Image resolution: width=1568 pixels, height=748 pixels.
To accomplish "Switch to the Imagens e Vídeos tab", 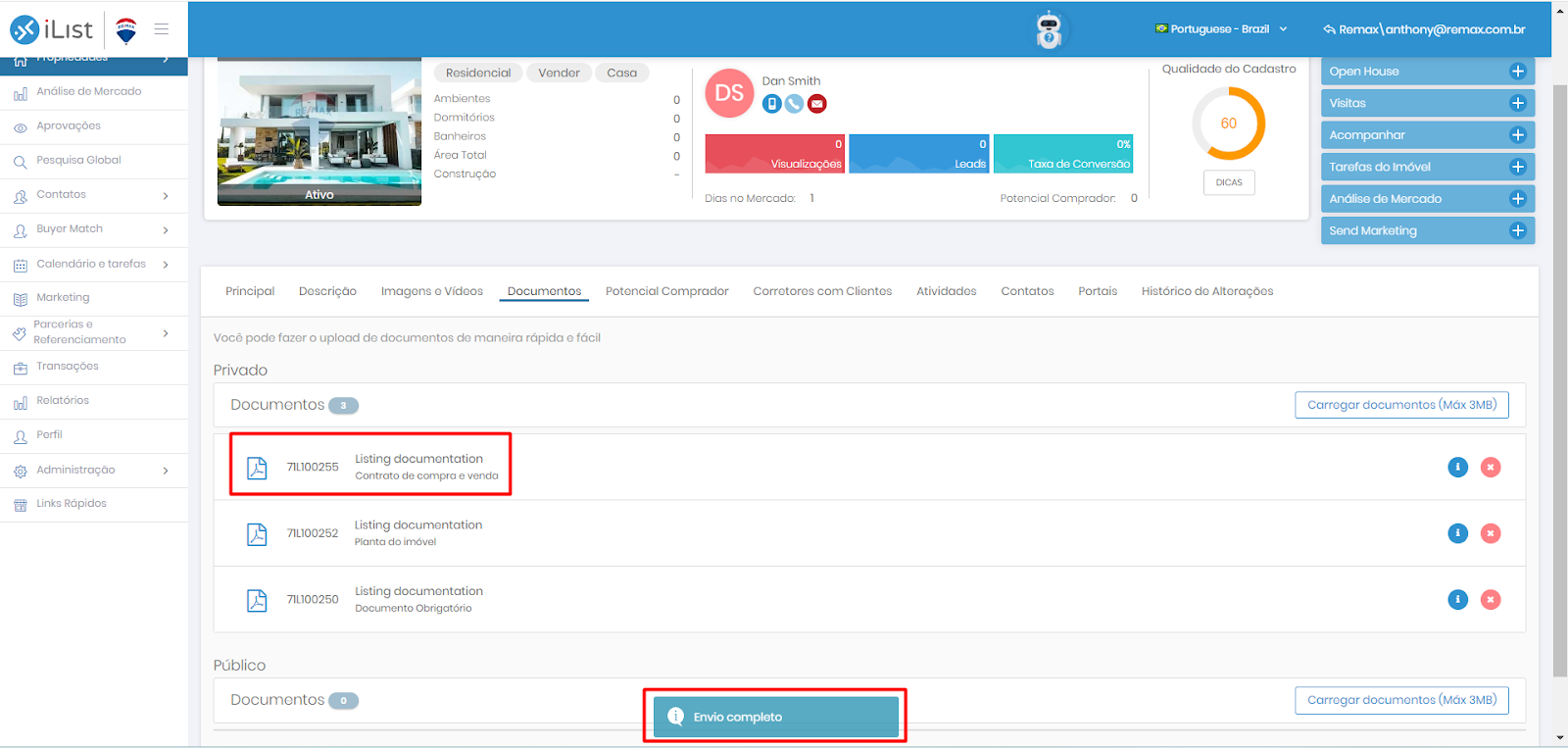I will coord(432,291).
